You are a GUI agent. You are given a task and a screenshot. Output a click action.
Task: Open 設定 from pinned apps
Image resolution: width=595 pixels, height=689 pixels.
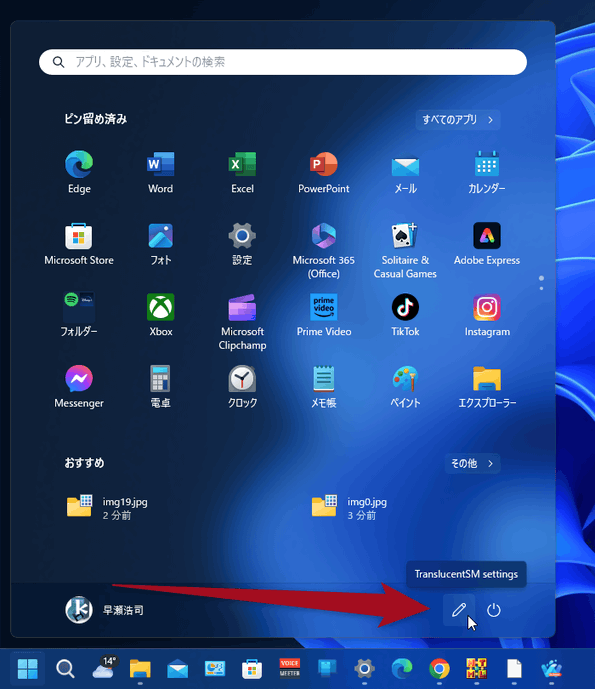tap(242, 244)
